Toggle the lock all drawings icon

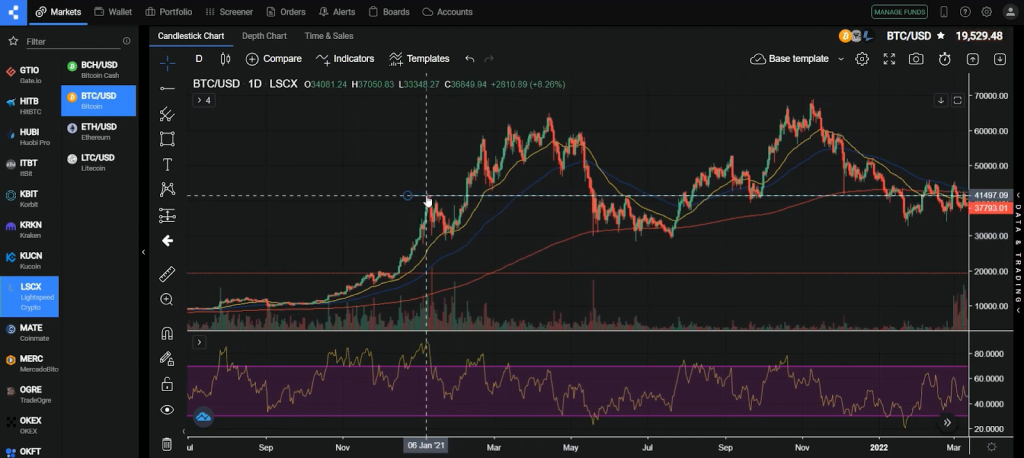(167, 384)
